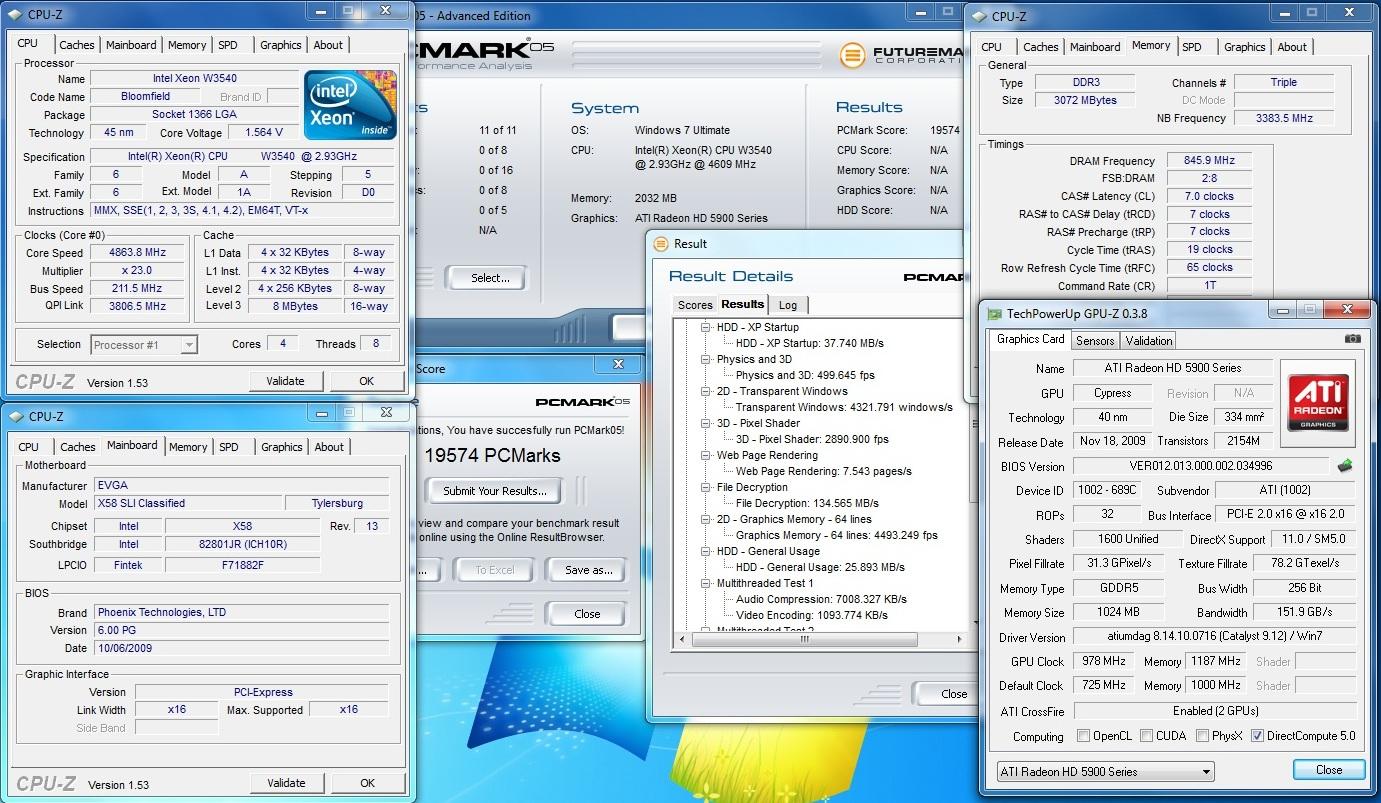
Task: Open Caches tab in CPU-Z CPU window
Action: (77, 45)
